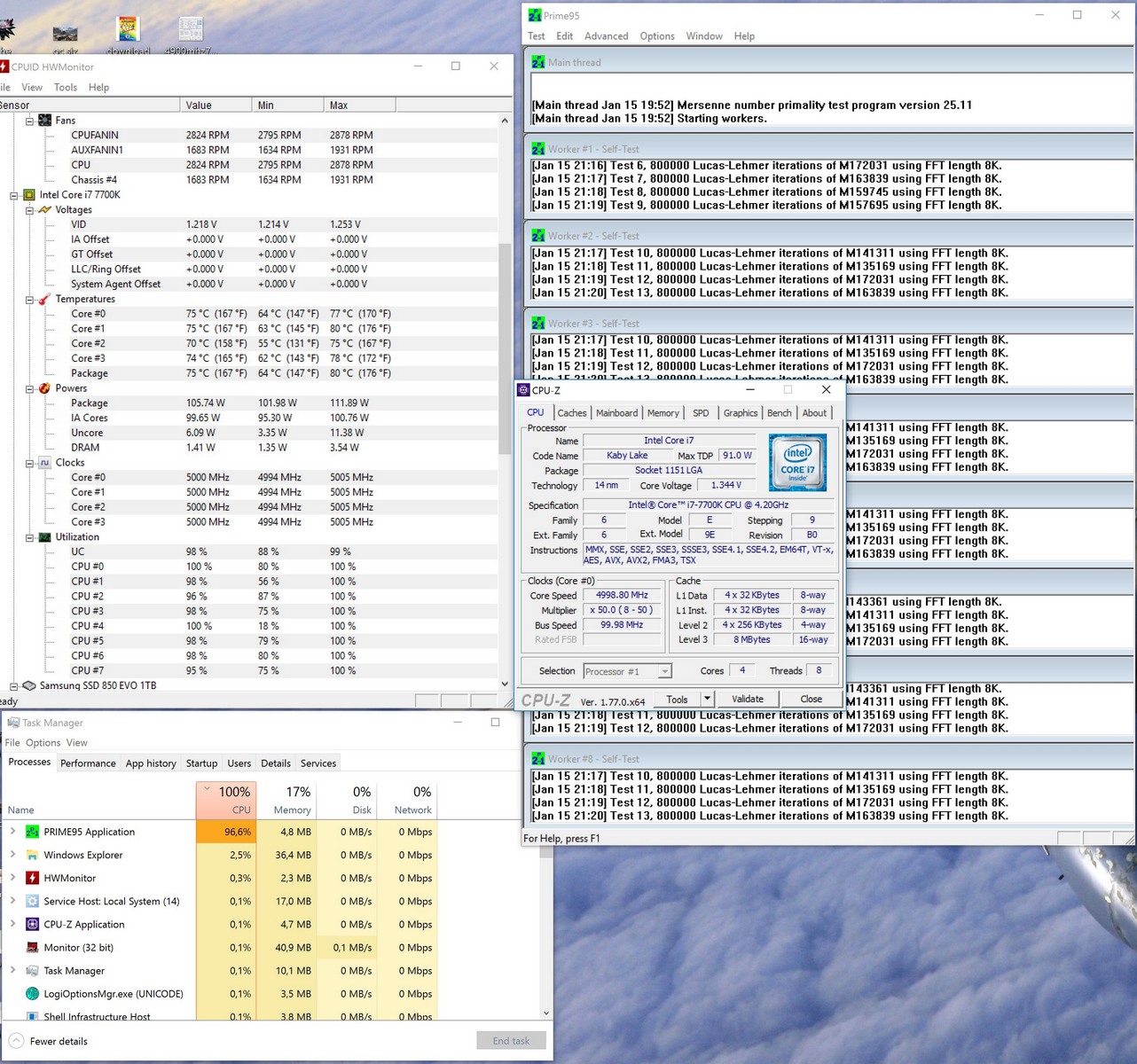Viewport: 1137px width, 1064px height.
Task: Click the Utilization category icon
Action: tap(44, 537)
